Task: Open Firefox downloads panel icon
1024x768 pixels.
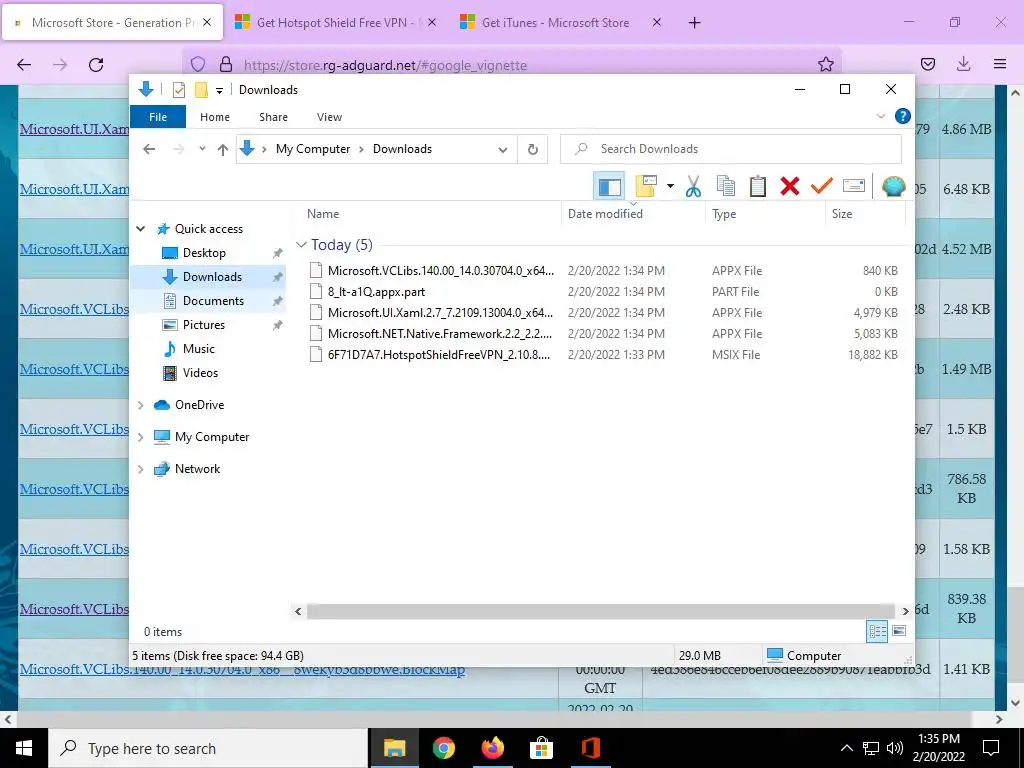Action: (963, 64)
